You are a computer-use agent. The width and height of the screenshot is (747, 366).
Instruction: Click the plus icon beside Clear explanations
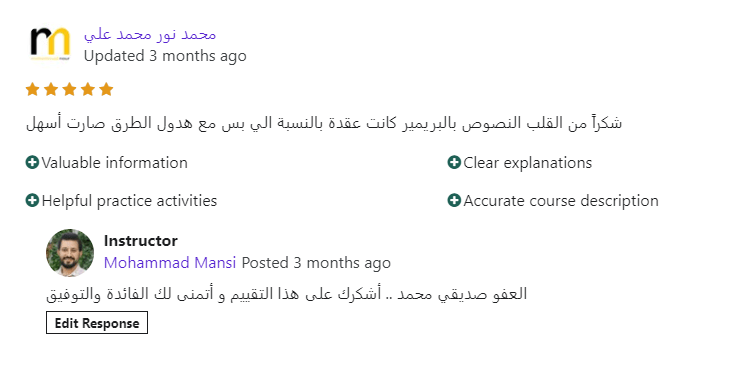pos(454,163)
